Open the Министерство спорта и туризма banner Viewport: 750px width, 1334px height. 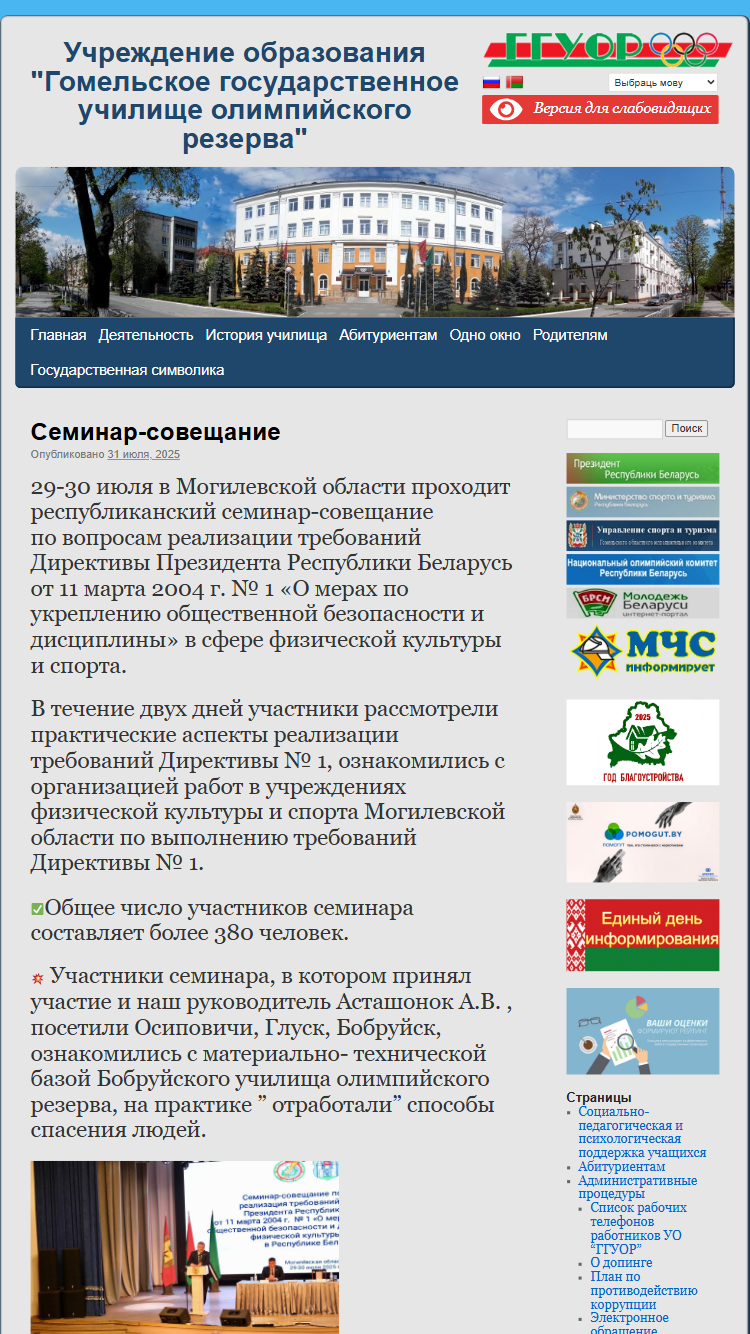coord(642,502)
